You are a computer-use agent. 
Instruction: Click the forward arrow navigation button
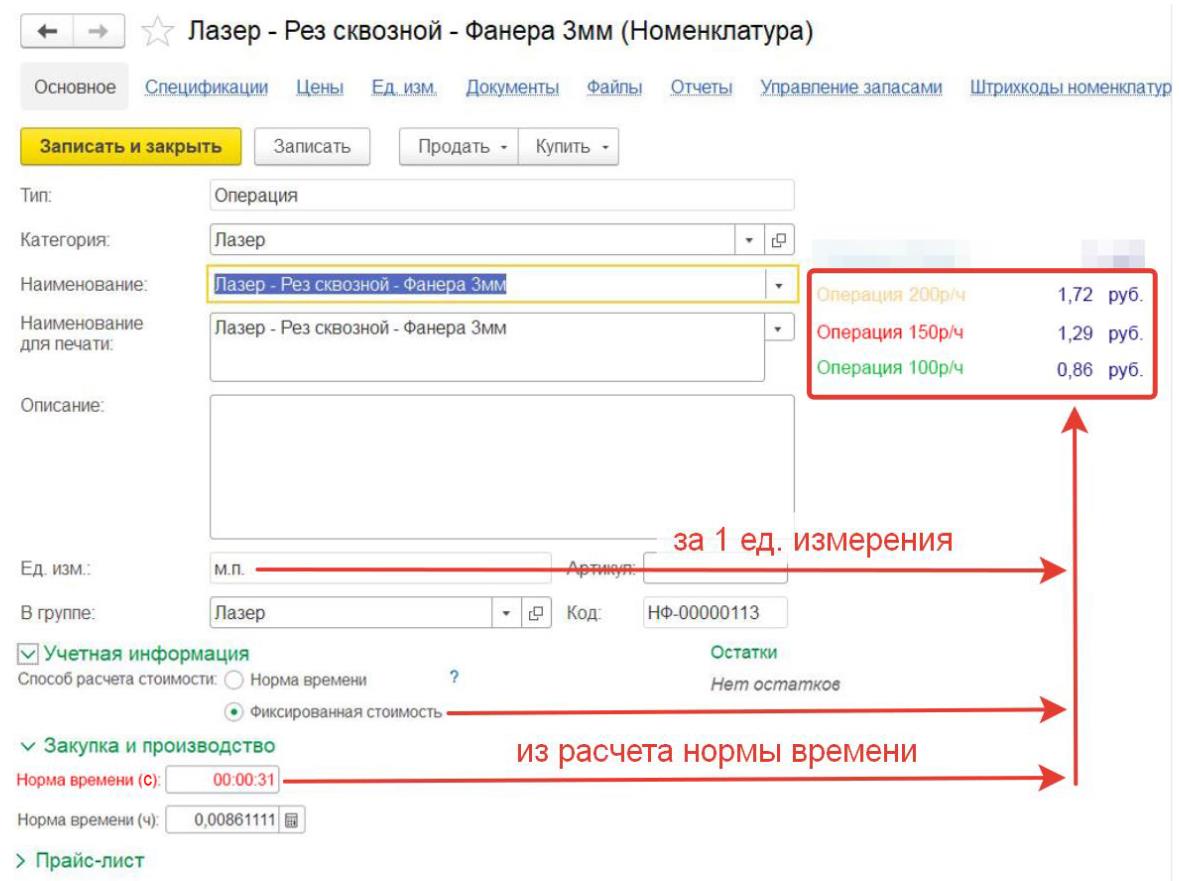click(98, 33)
